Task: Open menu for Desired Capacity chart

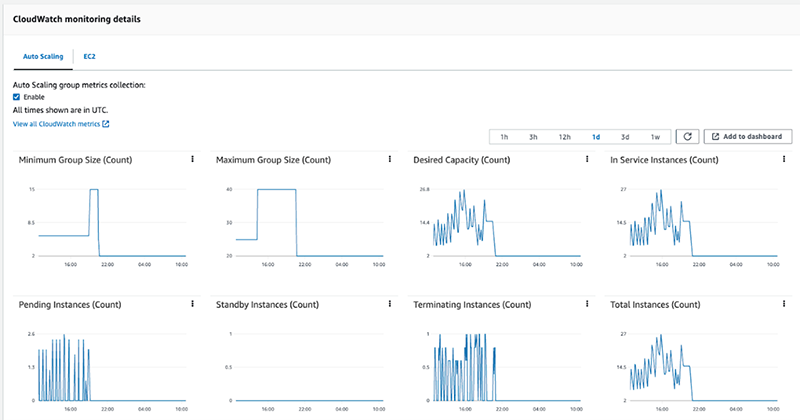Action: [x=587, y=159]
